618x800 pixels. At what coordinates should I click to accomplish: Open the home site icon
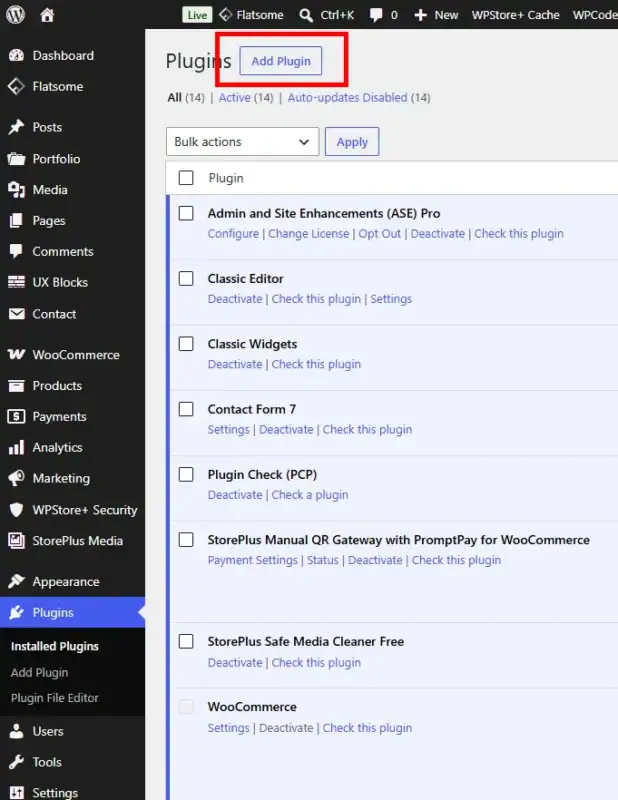coord(47,15)
